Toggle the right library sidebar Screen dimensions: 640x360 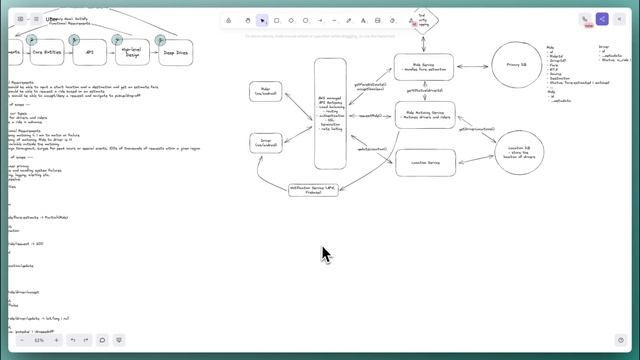[619, 19]
